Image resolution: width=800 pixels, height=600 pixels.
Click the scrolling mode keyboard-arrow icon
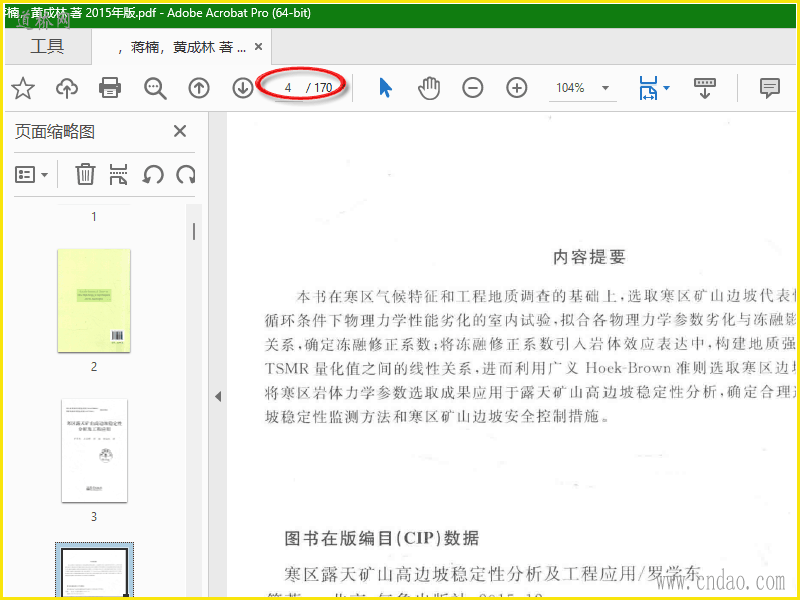(705, 88)
